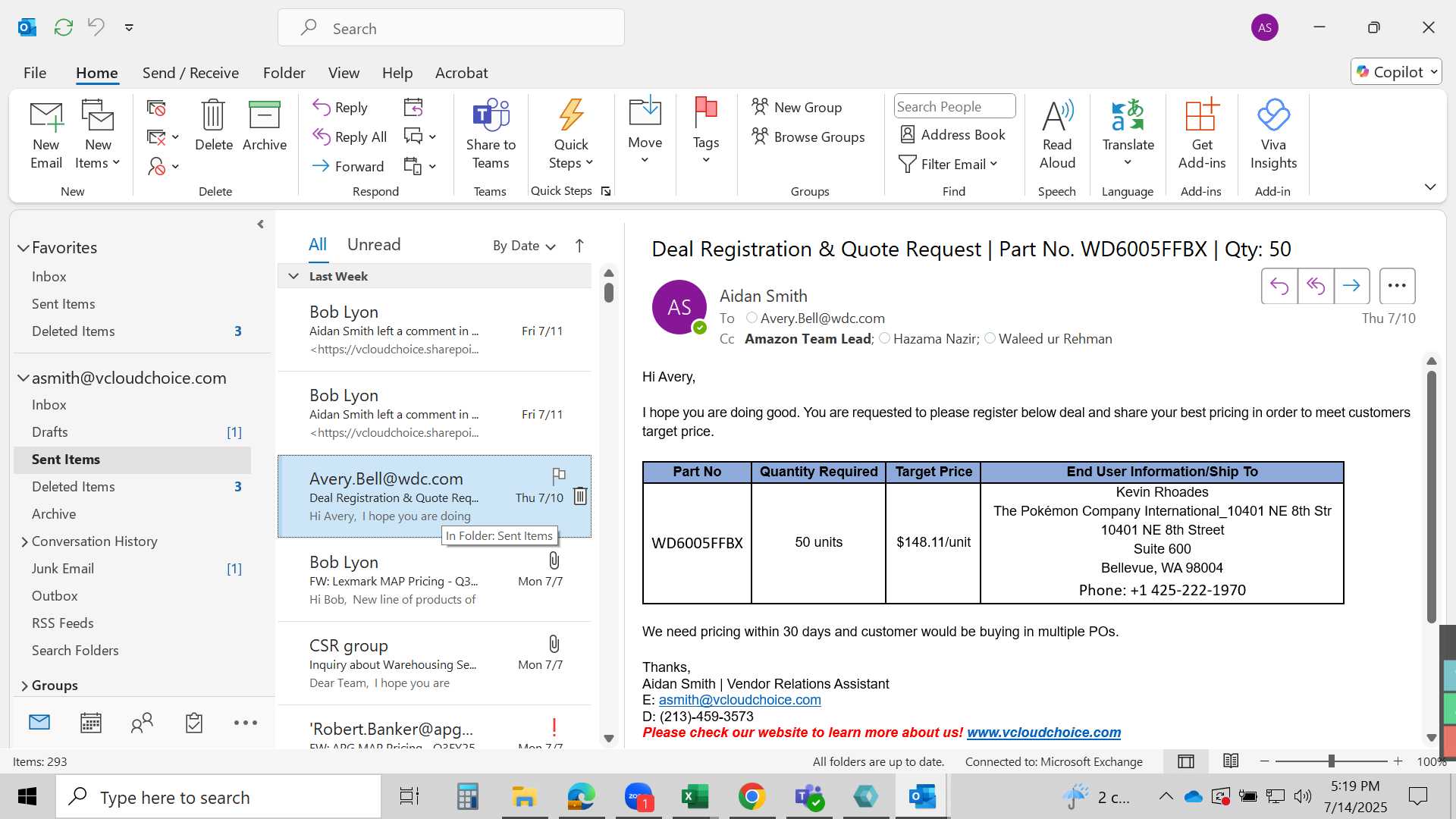Open Viva Insights add-in
This screenshot has width=1456, height=819.
tap(1273, 135)
